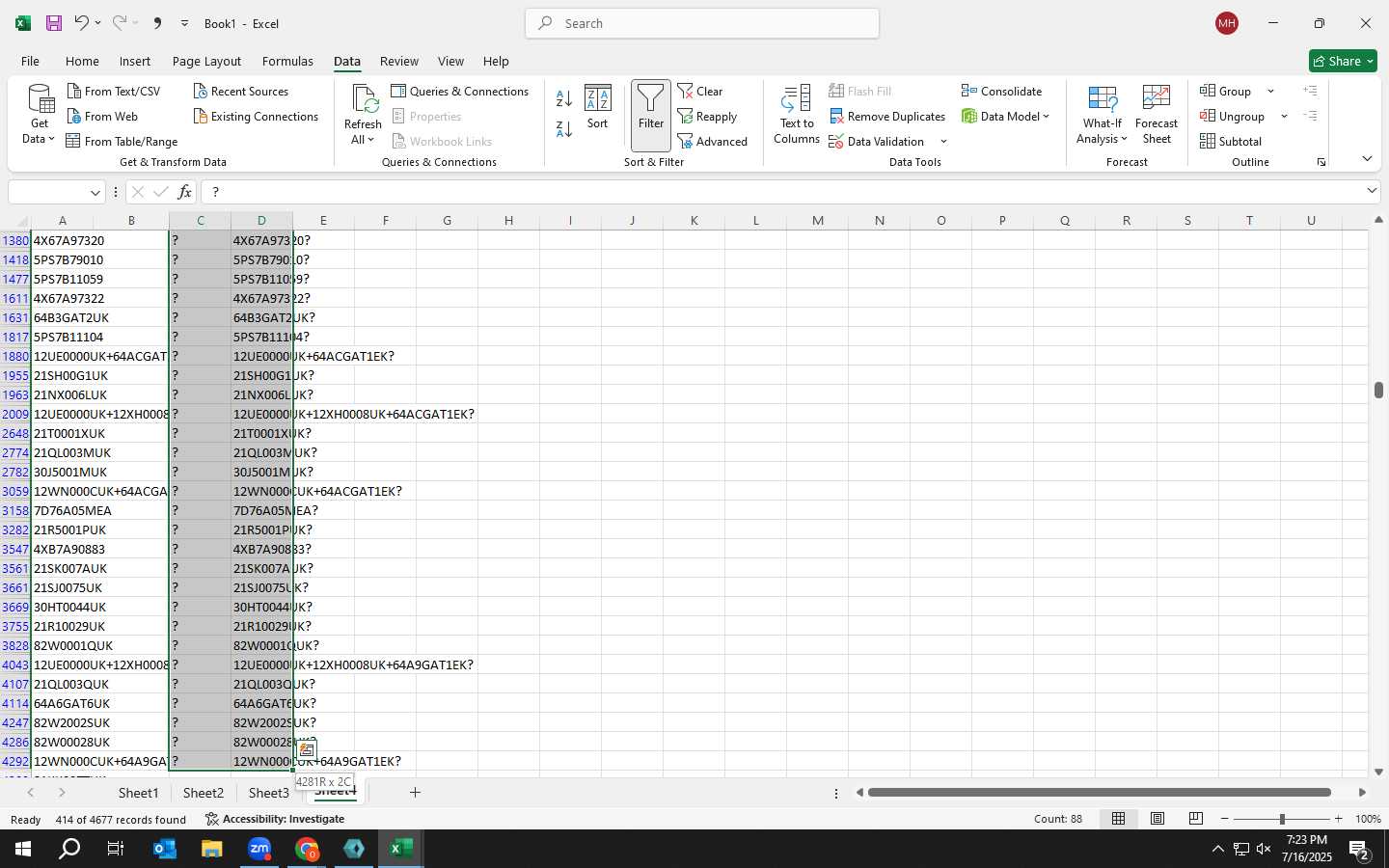Go to the next sheet tab
Screen dimensions: 1389x868
62,793
